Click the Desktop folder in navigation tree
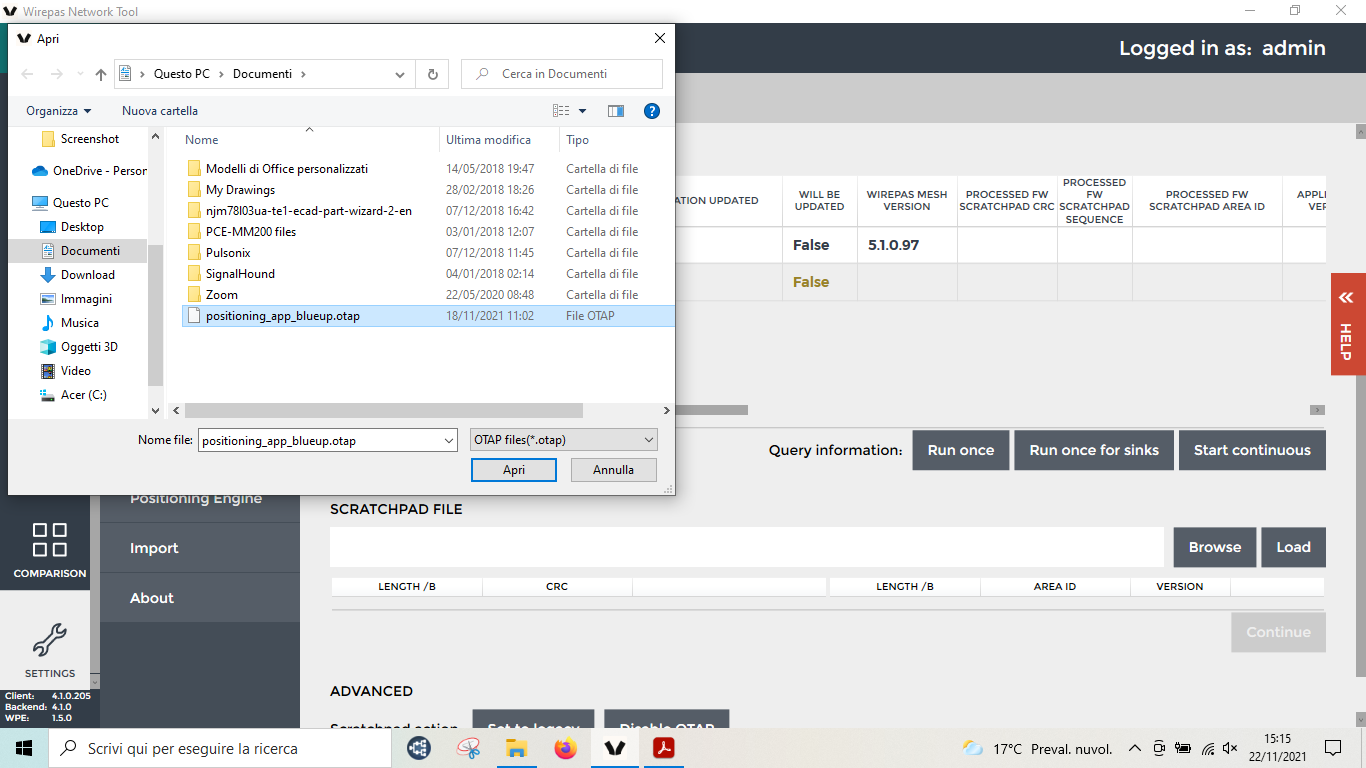 (x=82, y=227)
